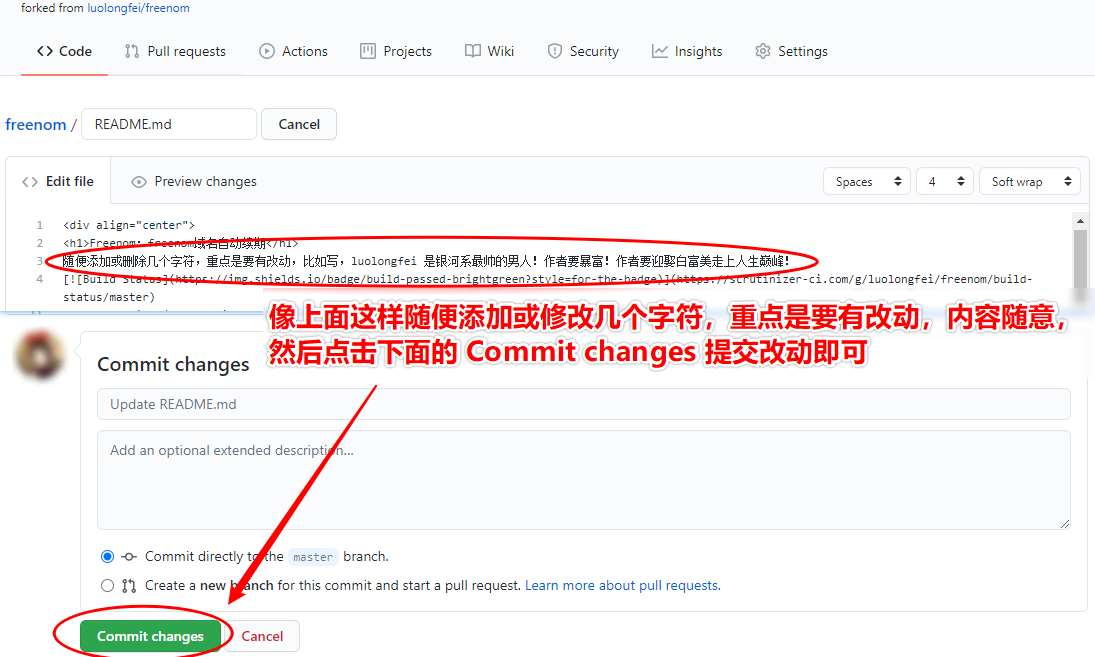The image size is (1095, 657).
Task: Open the Projects board
Action: (396, 51)
